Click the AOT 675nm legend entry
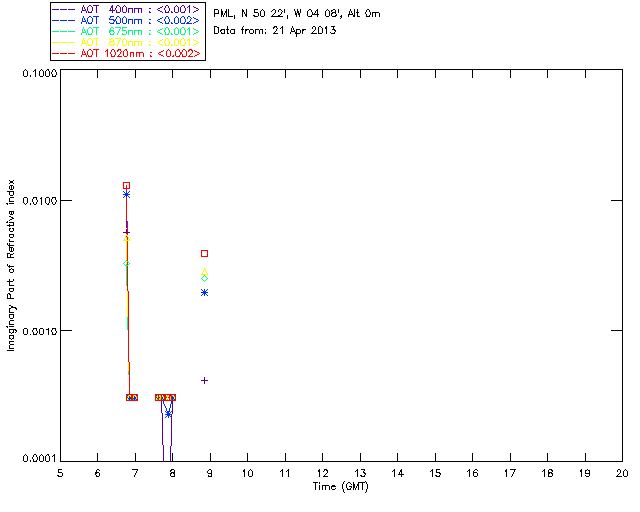Viewport: 640px width, 512px height. 127,31
